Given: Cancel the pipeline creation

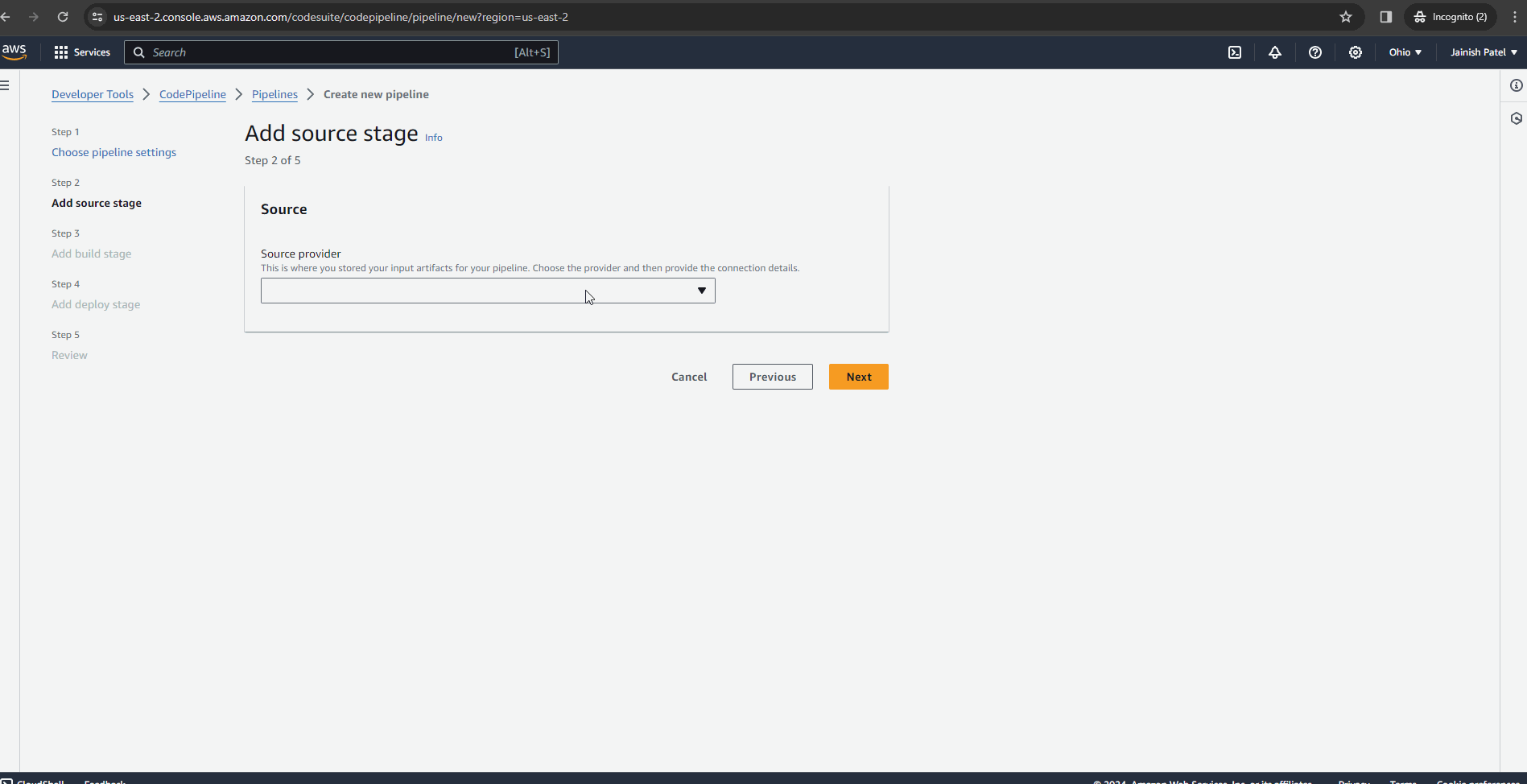Looking at the screenshot, I should click(688, 376).
